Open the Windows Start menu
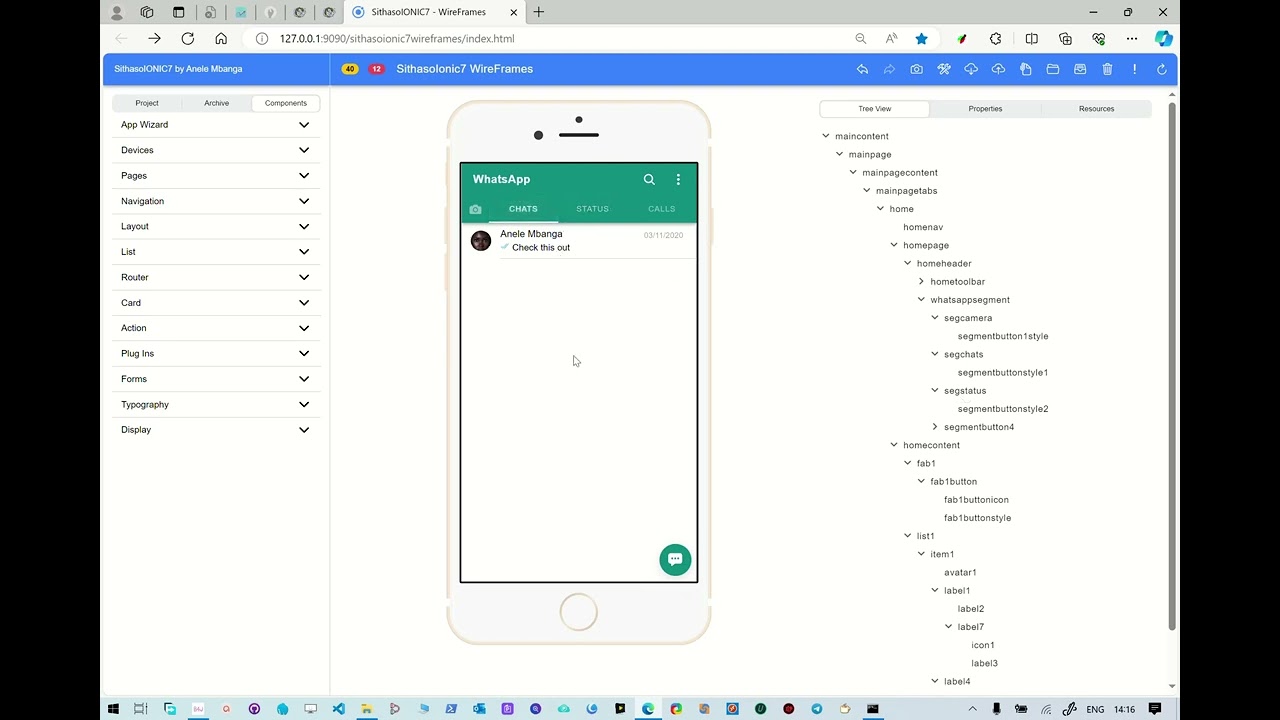 point(113,709)
